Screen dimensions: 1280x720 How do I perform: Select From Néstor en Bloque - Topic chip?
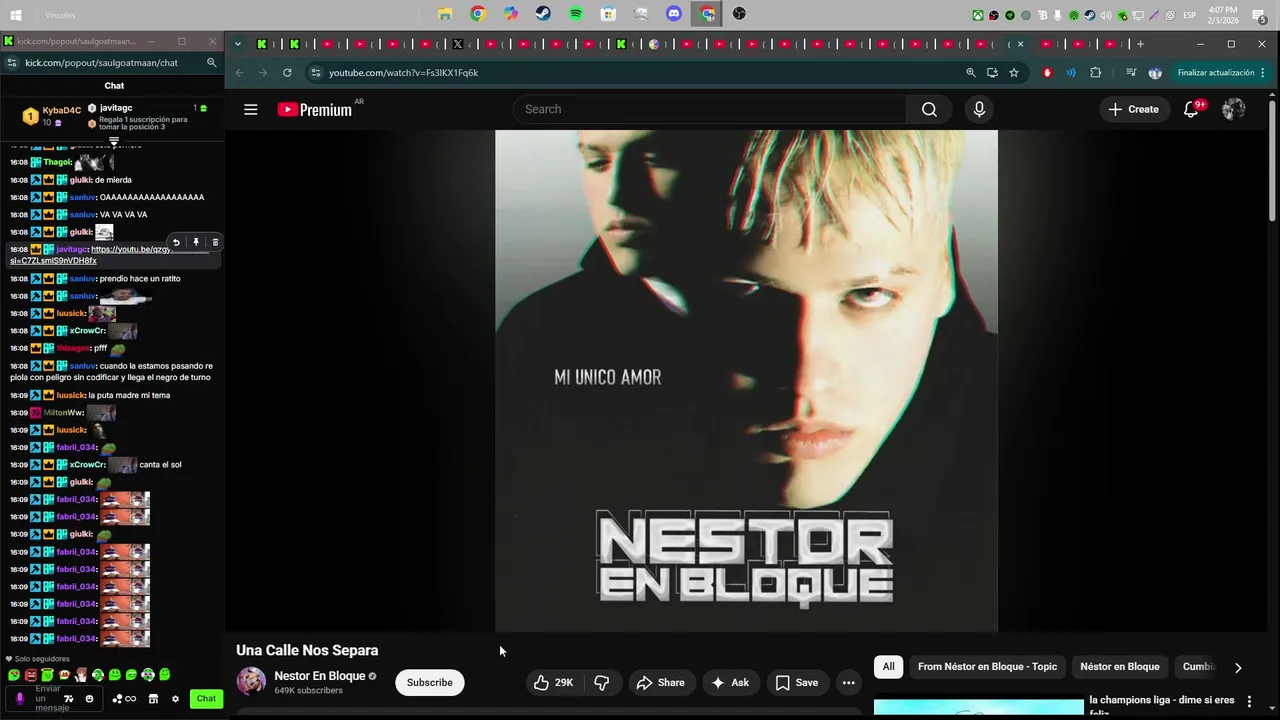987,667
